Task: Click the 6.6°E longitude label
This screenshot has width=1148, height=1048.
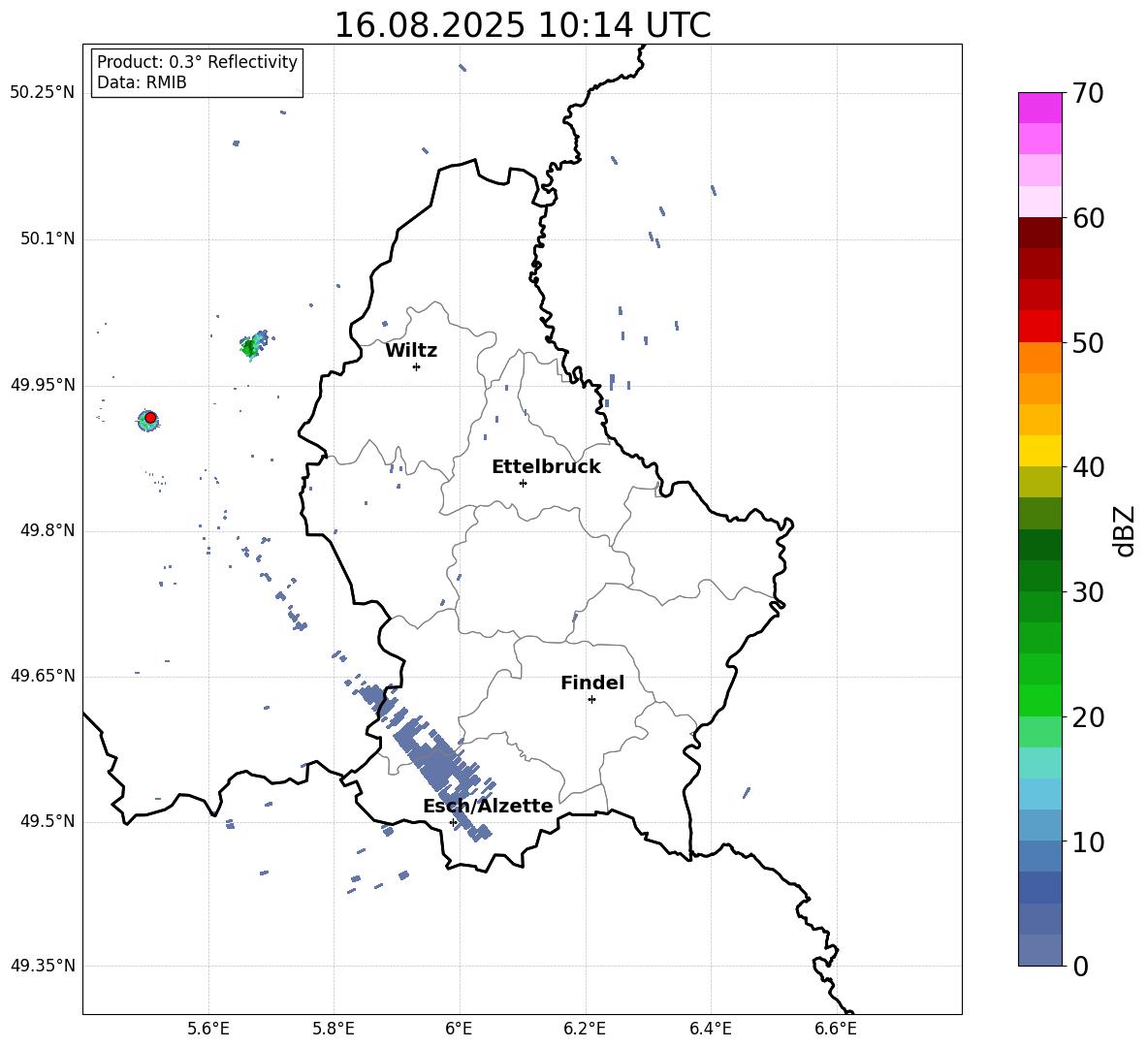Action: click(x=836, y=1029)
